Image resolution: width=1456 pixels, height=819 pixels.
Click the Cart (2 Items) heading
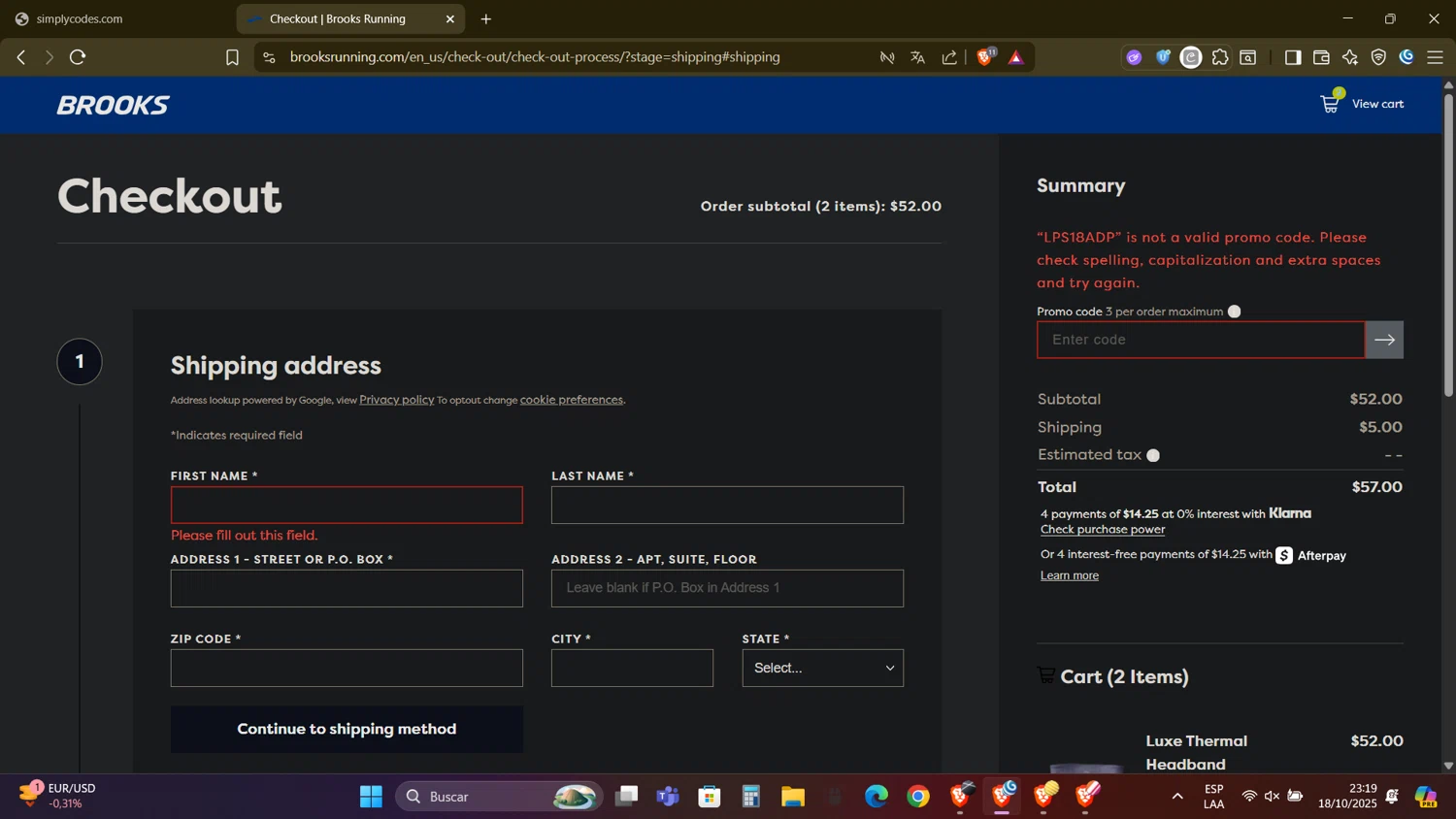pyautogui.click(x=1124, y=676)
